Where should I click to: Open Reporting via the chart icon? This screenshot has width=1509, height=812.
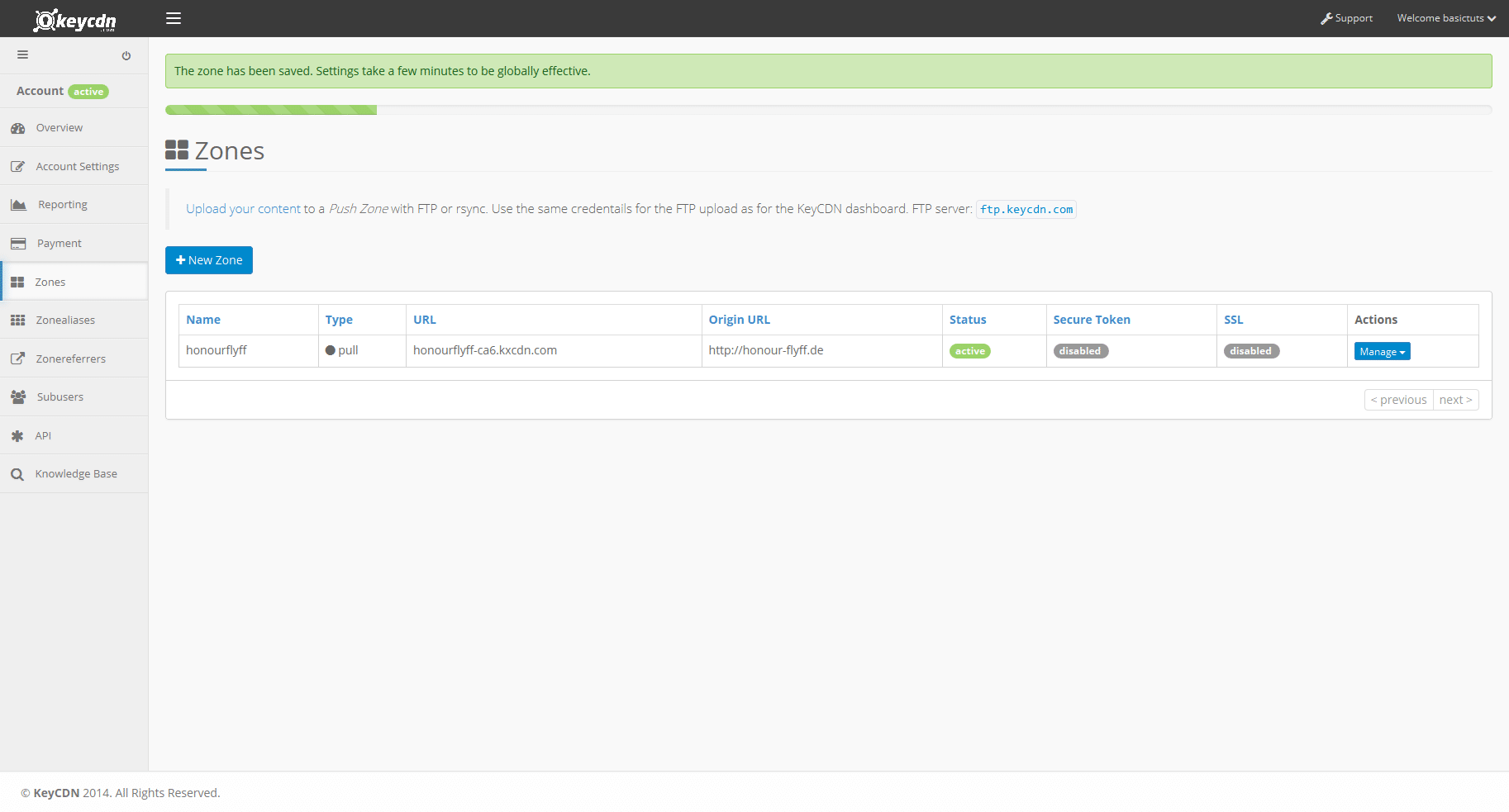click(18, 205)
